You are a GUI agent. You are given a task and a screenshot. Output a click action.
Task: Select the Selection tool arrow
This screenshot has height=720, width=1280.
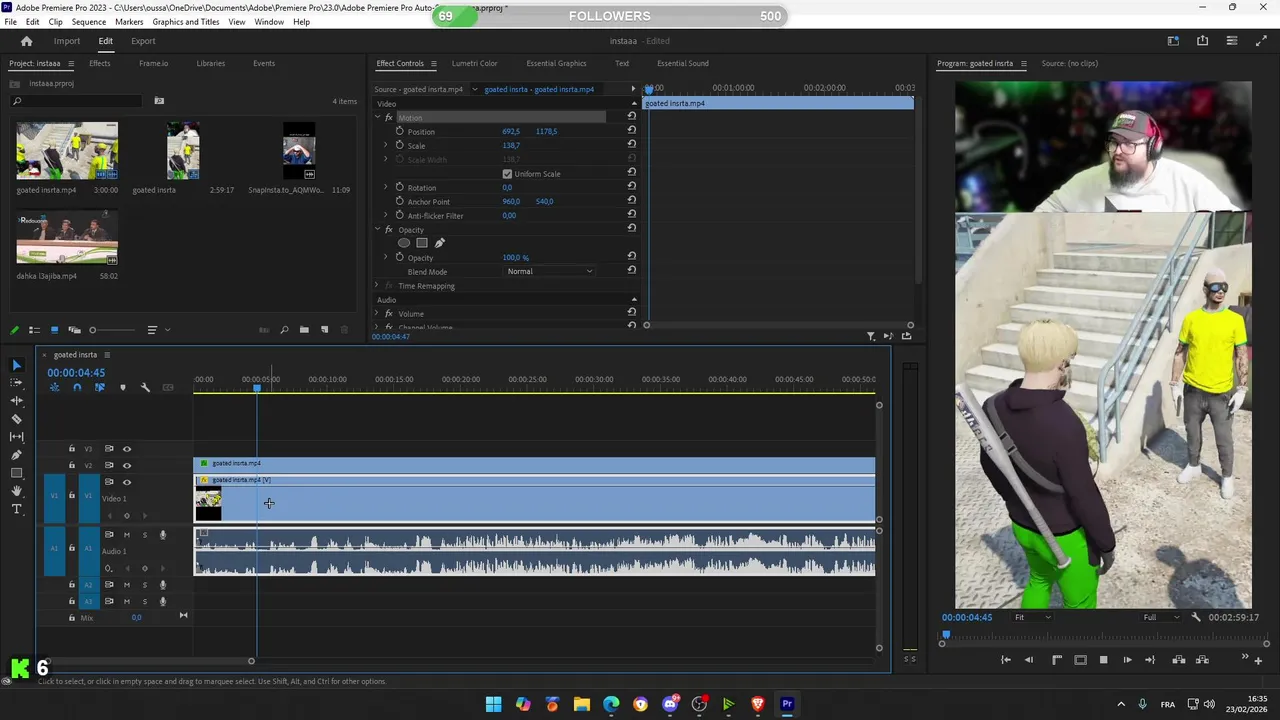(x=16, y=365)
